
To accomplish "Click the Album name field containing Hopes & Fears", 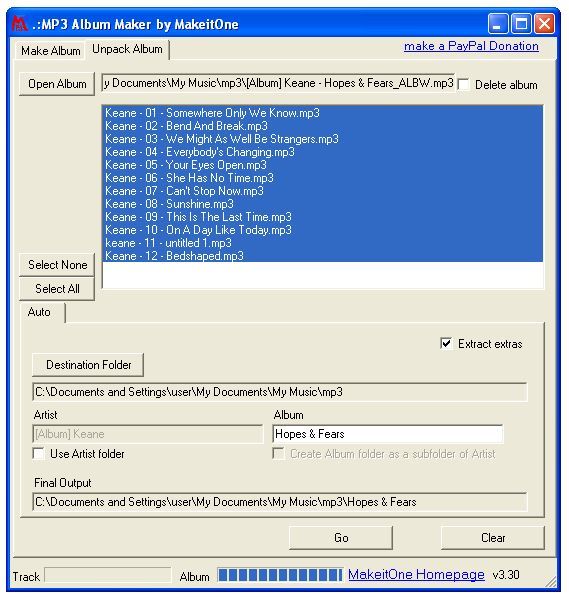I will (x=388, y=434).
